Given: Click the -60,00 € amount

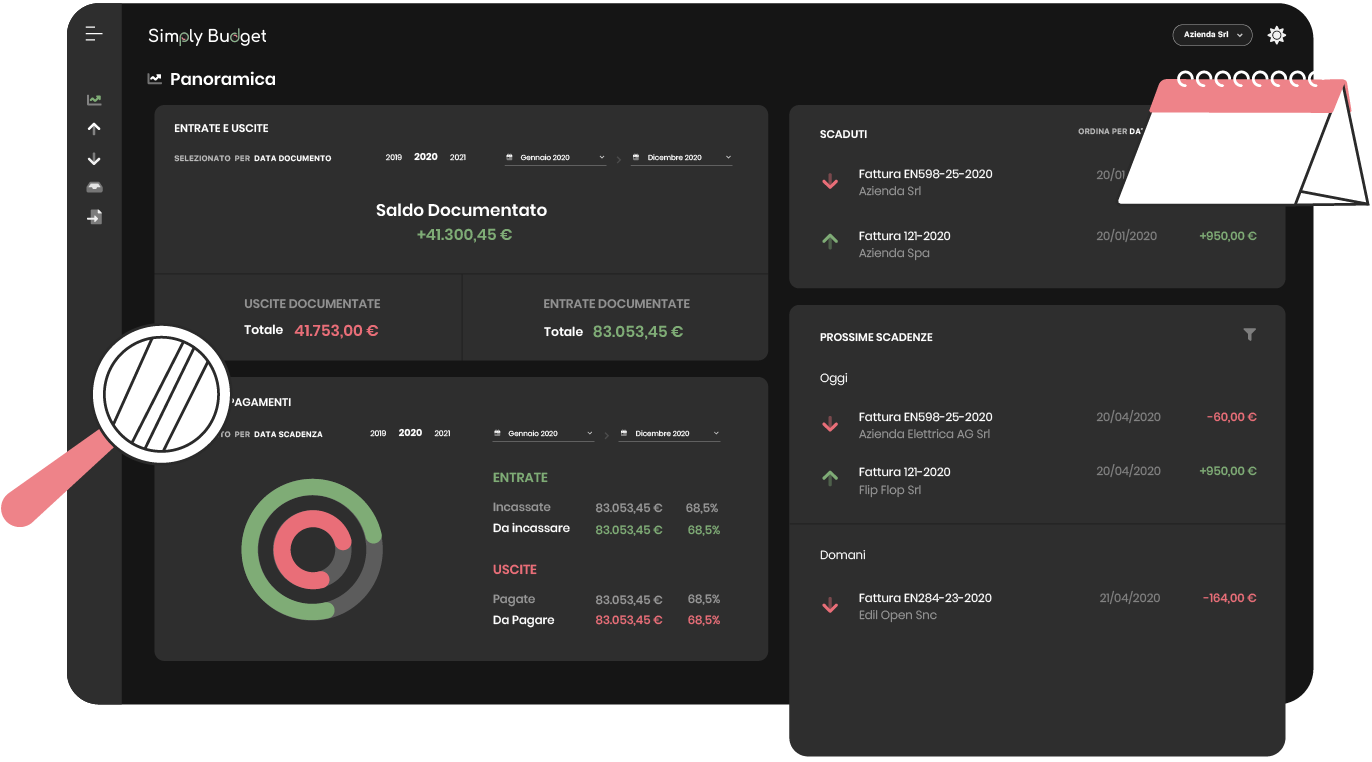Looking at the screenshot, I should coord(1231,417).
